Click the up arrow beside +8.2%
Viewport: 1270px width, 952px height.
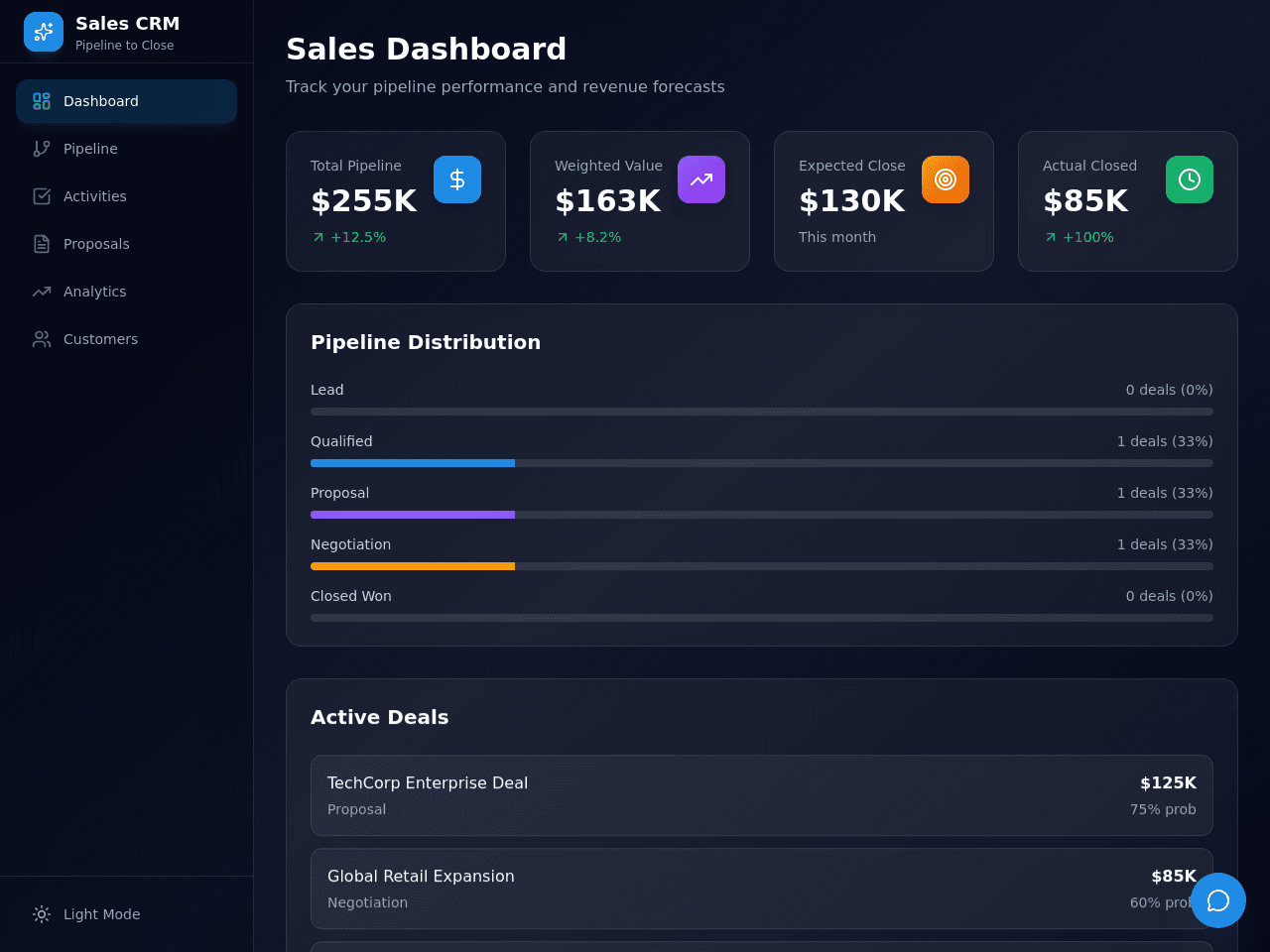[x=563, y=237]
